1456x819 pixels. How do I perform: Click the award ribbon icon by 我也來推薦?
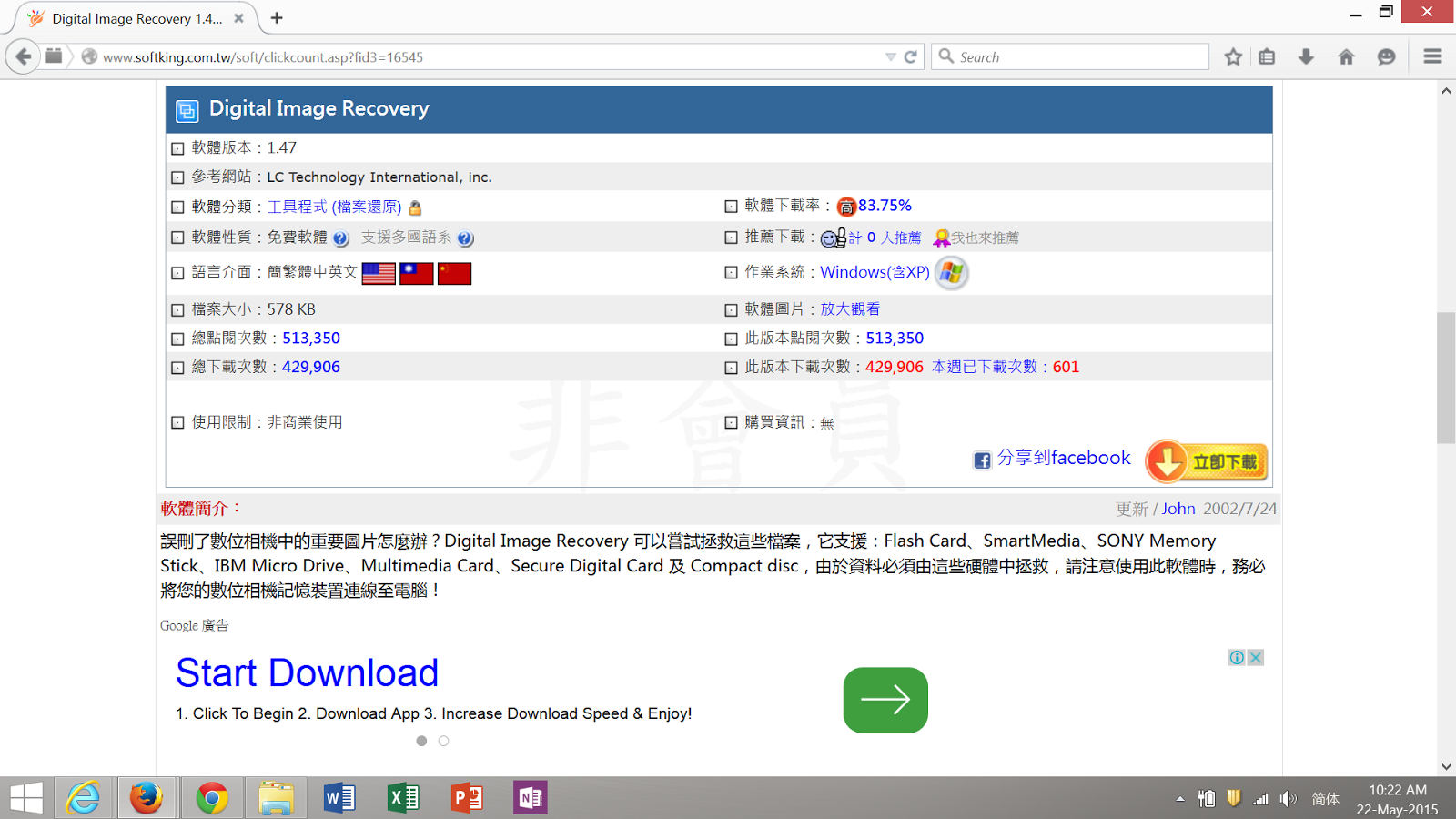tap(942, 238)
